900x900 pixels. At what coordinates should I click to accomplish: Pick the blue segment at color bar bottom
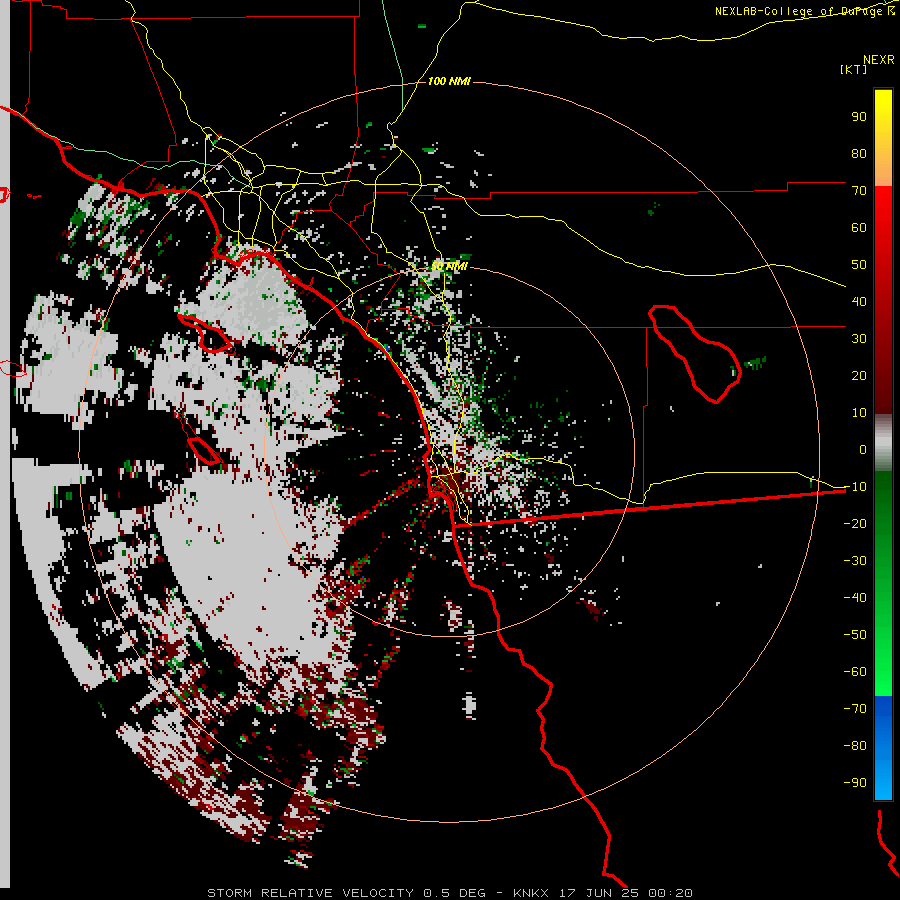click(x=883, y=748)
